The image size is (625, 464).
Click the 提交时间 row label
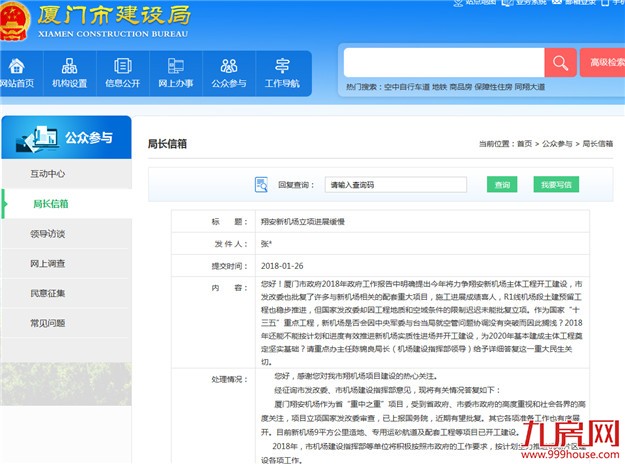click(x=229, y=266)
